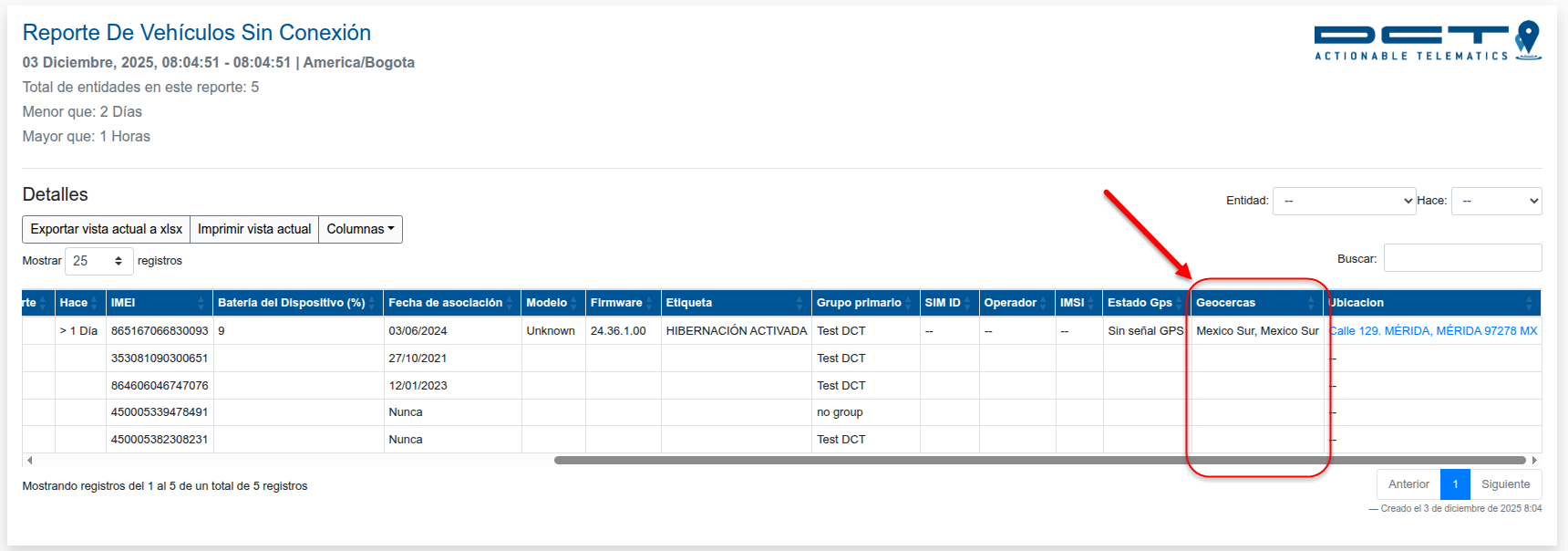
Task: Open the Entidad filter dropdown
Action: 1344,201
